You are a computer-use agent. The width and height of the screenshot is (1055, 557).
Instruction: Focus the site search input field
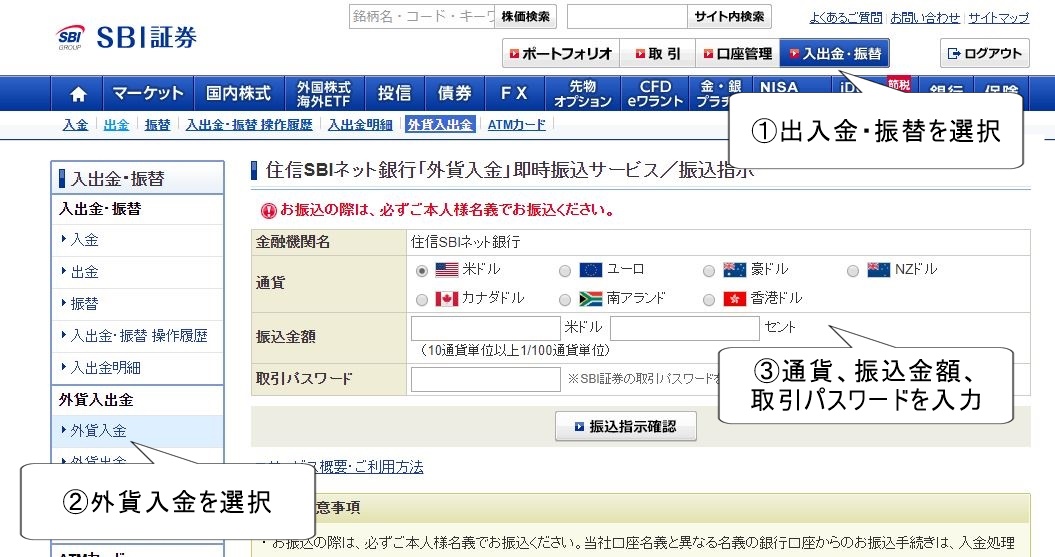click(x=627, y=17)
